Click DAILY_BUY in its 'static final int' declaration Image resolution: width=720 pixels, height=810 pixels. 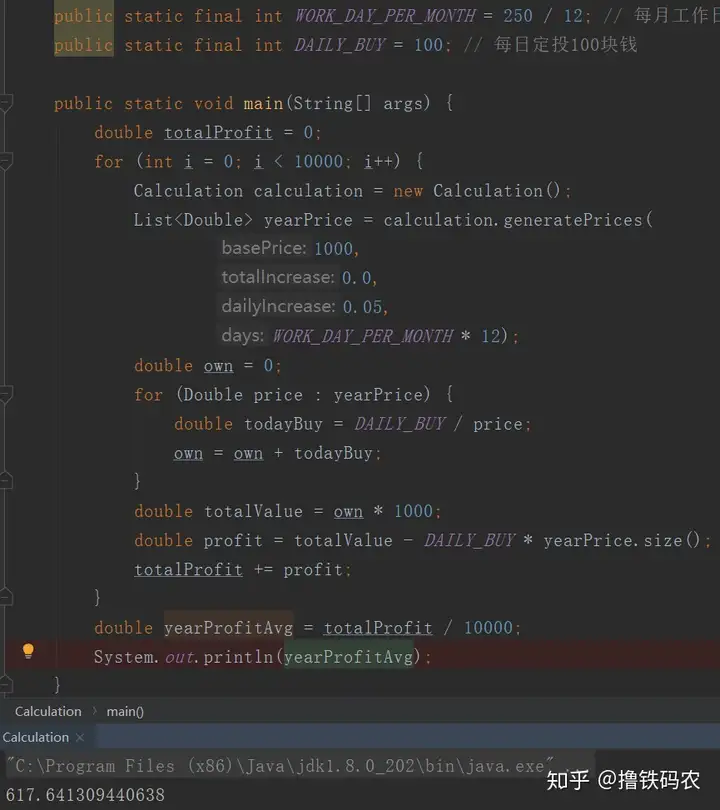pyautogui.click(x=340, y=45)
